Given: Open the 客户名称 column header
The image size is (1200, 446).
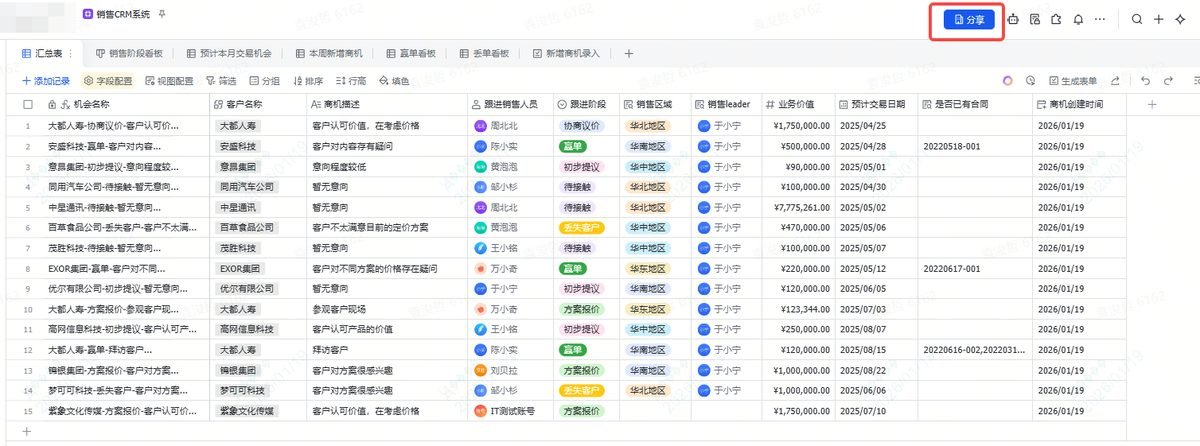Looking at the screenshot, I should coord(257,104).
